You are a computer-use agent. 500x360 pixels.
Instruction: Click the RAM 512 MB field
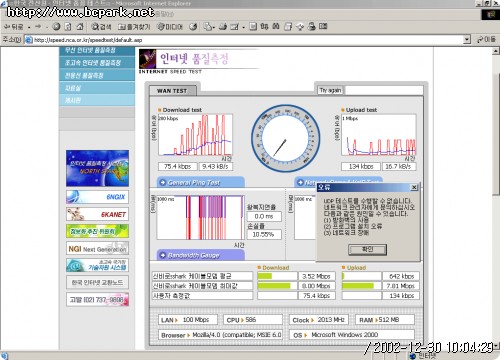(x=385, y=320)
